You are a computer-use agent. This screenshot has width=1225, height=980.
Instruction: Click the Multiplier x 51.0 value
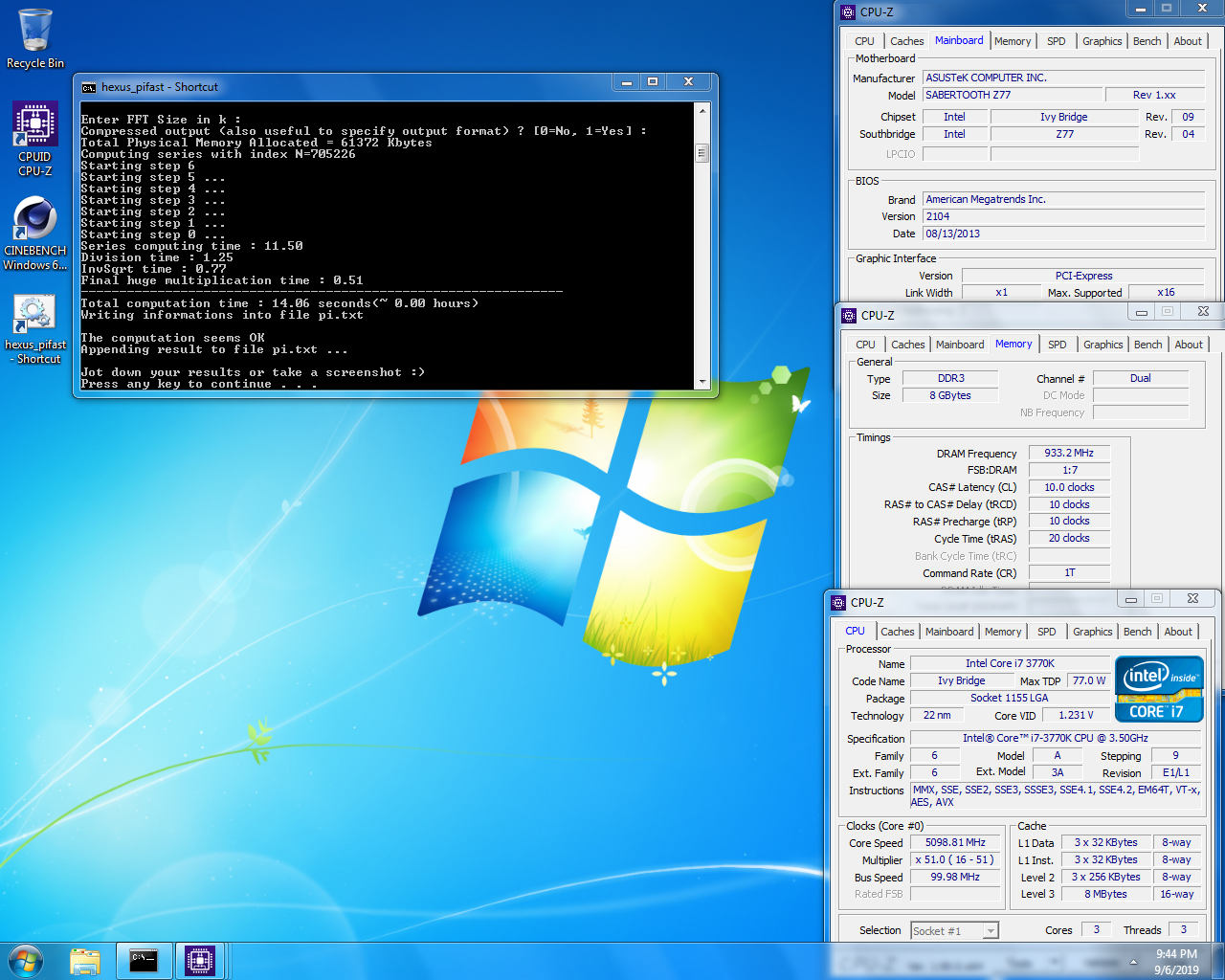coord(955,859)
